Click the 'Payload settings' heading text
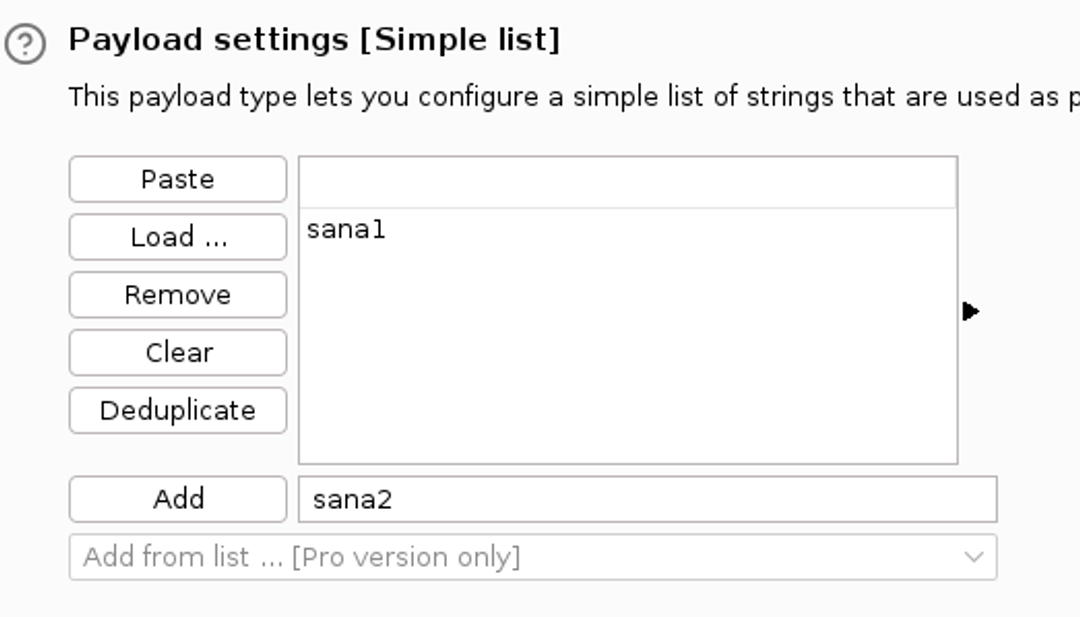Viewport: 1080px width, 617px height. point(207,41)
